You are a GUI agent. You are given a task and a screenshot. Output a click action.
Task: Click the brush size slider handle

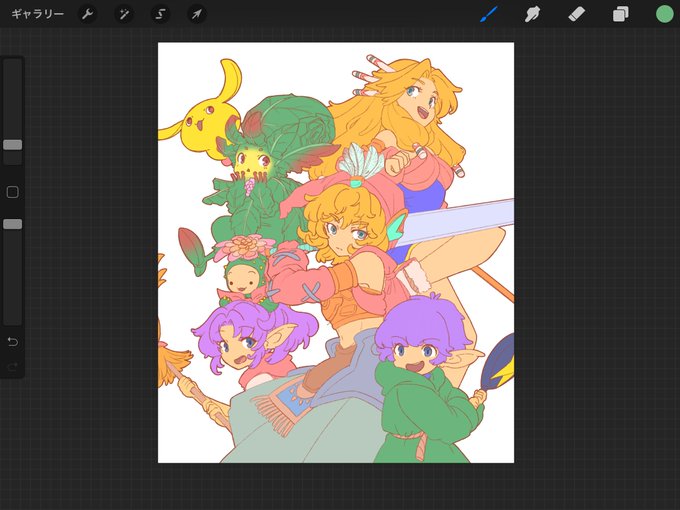point(13,145)
